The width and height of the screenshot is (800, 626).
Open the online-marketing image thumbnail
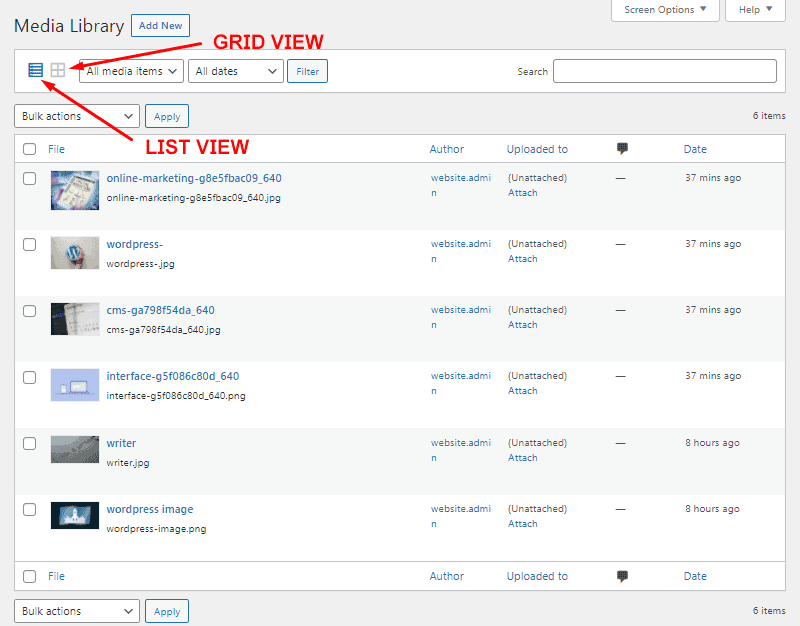(x=74, y=190)
